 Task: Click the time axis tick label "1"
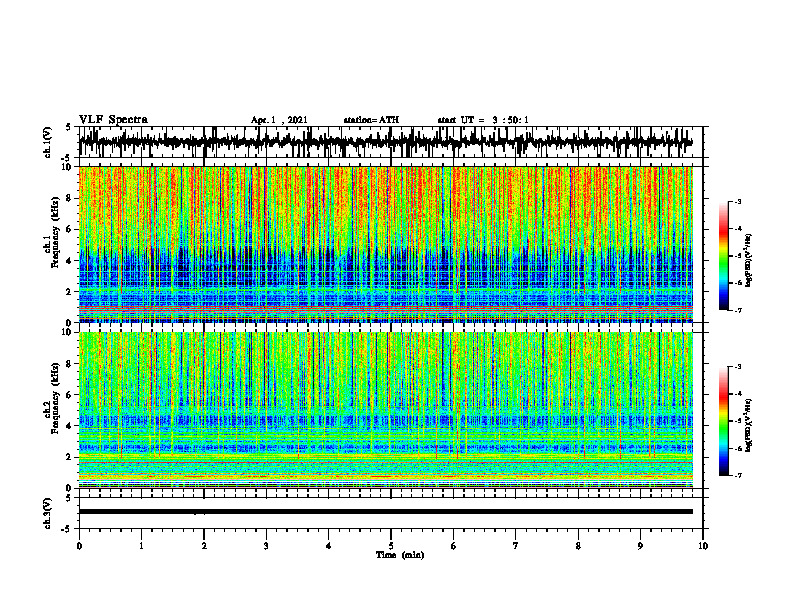click(141, 545)
